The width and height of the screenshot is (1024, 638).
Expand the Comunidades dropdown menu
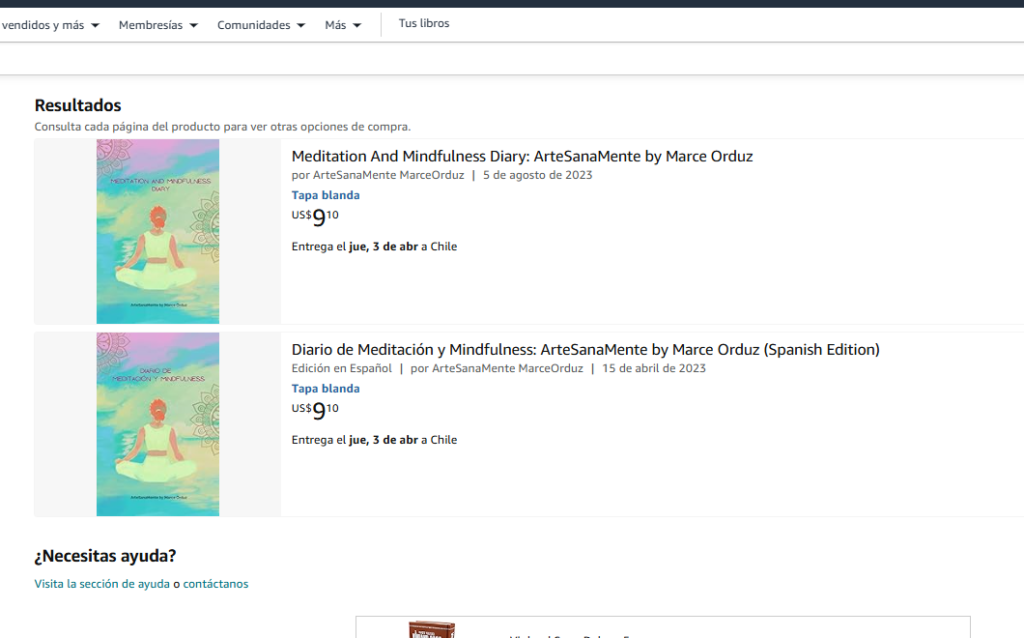point(261,25)
